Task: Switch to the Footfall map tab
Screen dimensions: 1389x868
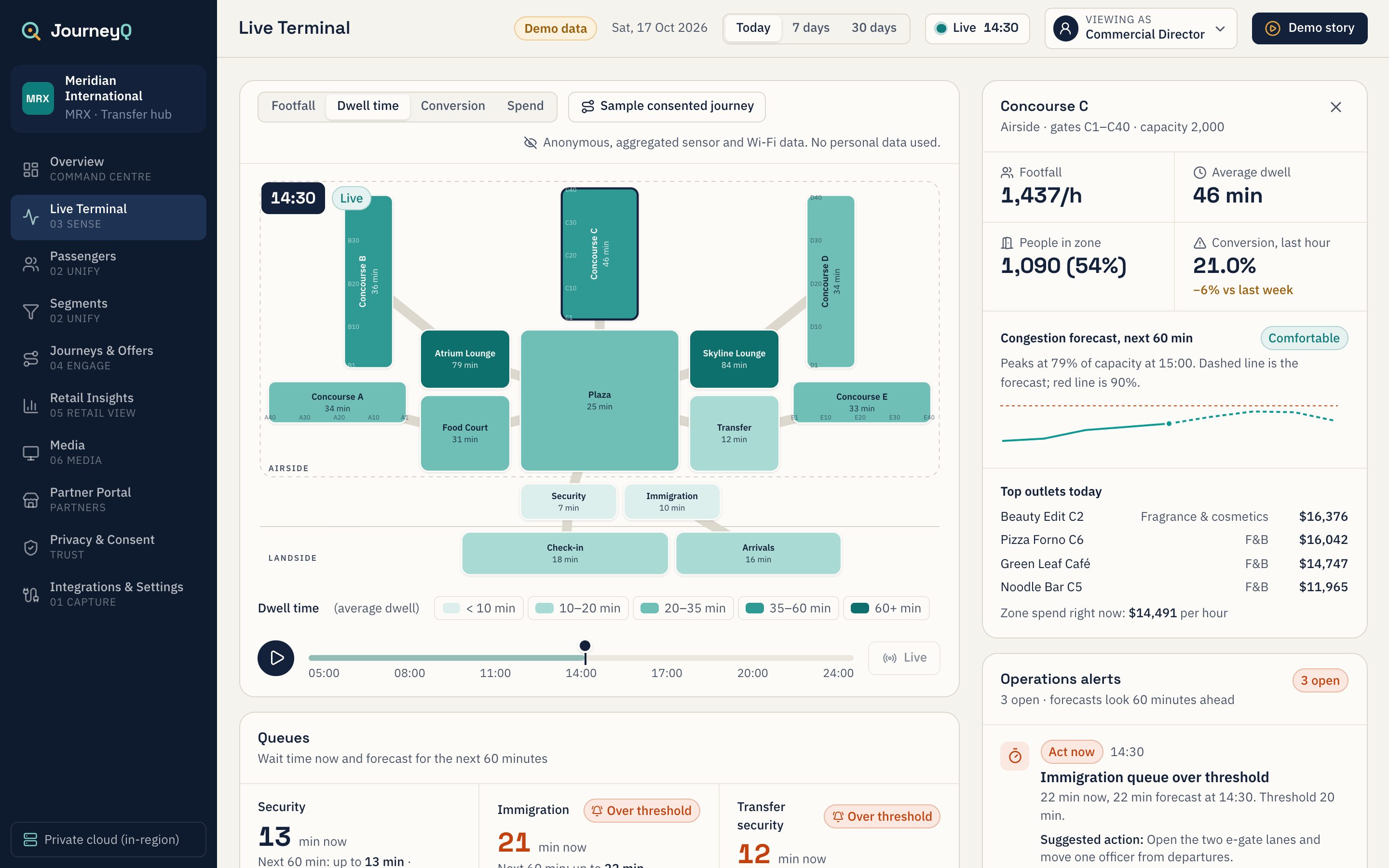Action: (x=293, y=106)
